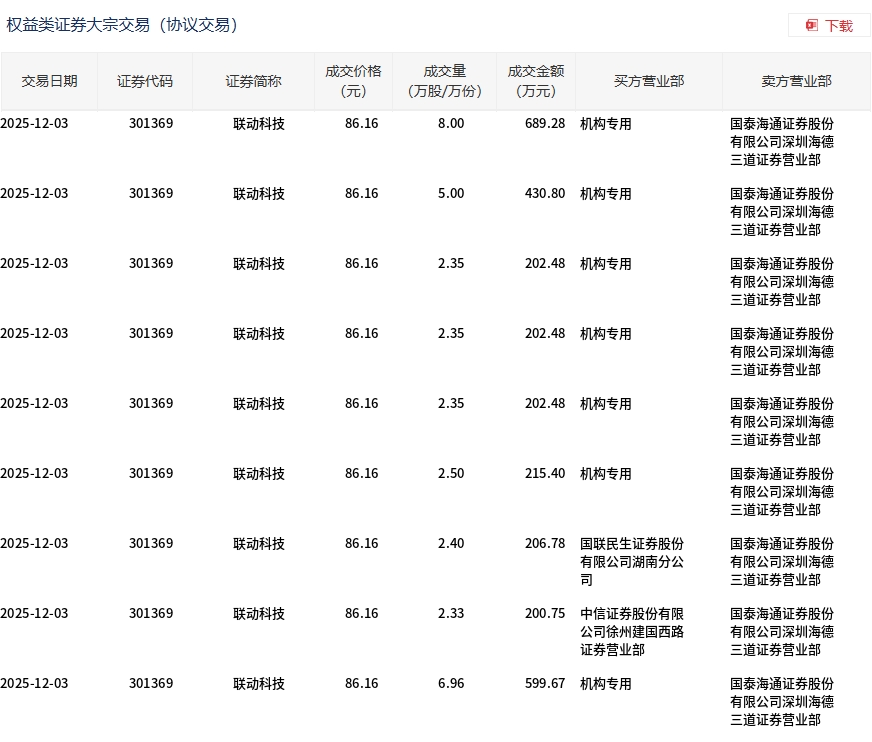Screen dimensions: 872x742
Task: Click seller 国泰海通证券 in the 8.00 volume row
Action: pyautogui.click(x=782, y=142)
